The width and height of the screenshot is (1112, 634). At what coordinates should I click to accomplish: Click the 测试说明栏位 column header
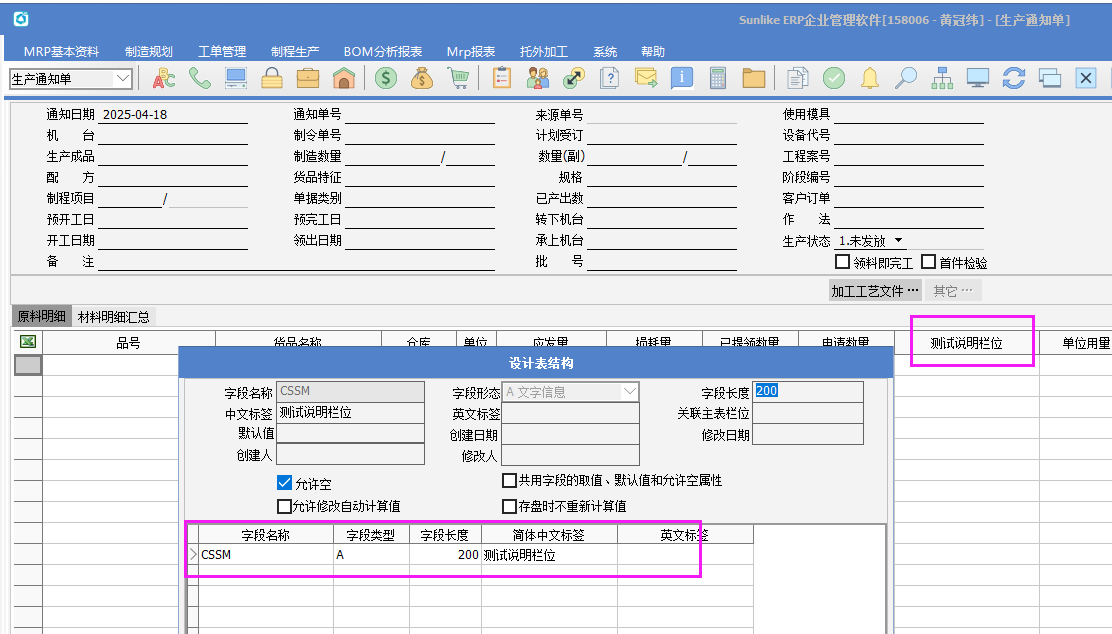[x=965, y=343]
